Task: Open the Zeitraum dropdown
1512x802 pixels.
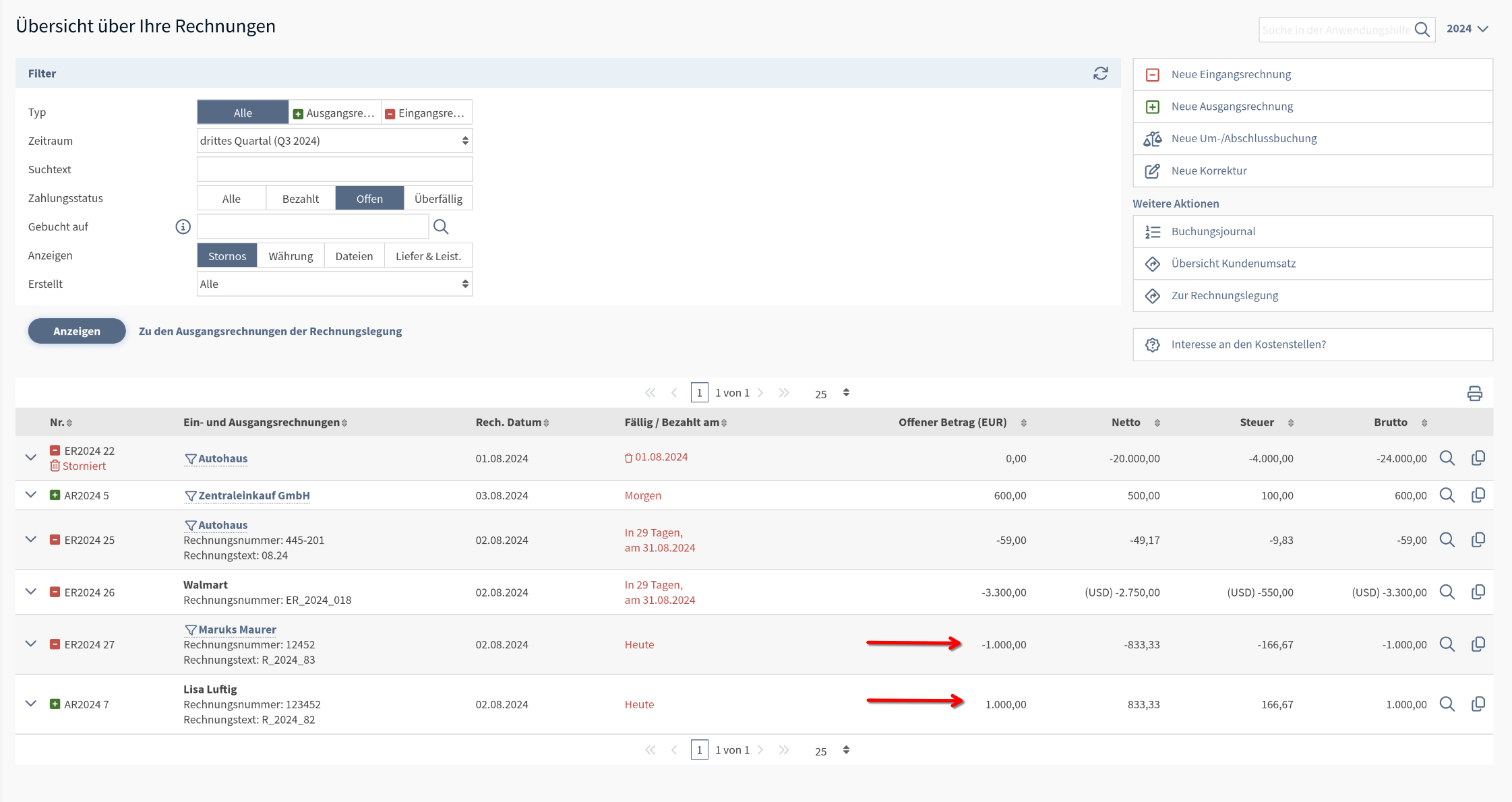Action: coord(334,141)
